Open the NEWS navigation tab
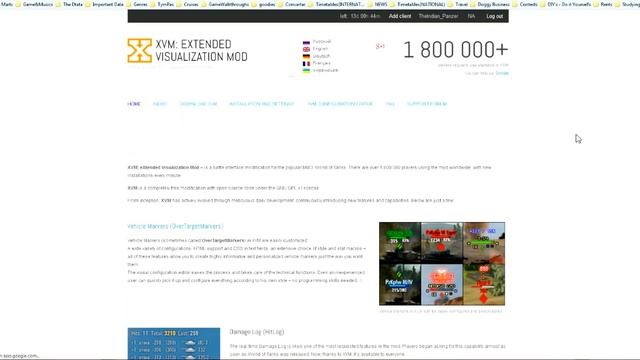 click(x=160, y=104)
